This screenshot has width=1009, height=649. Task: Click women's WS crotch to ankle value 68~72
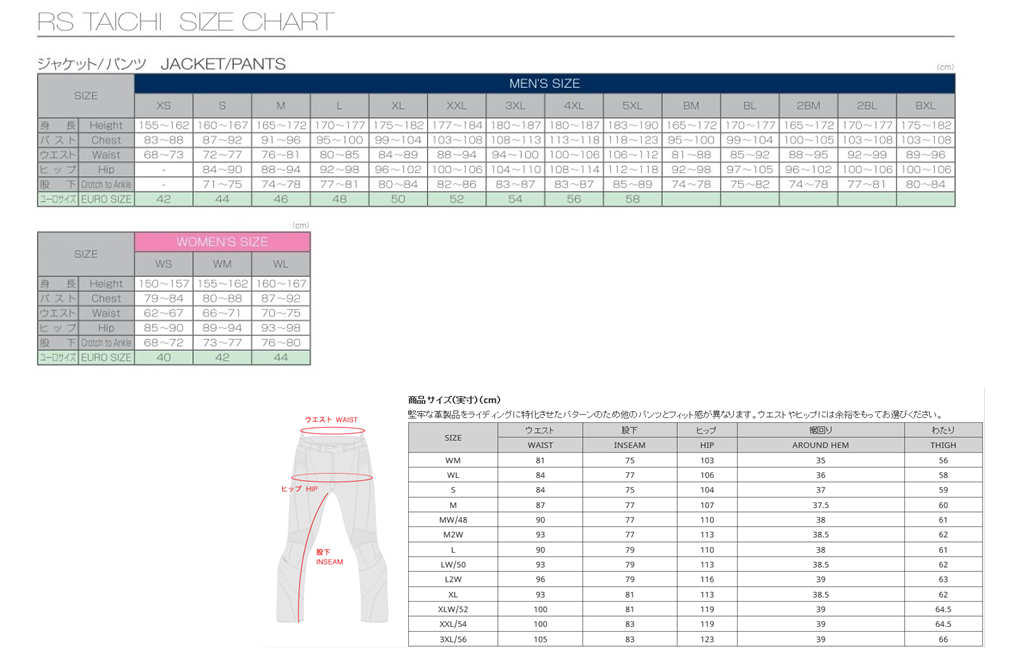tap(163, 343)
